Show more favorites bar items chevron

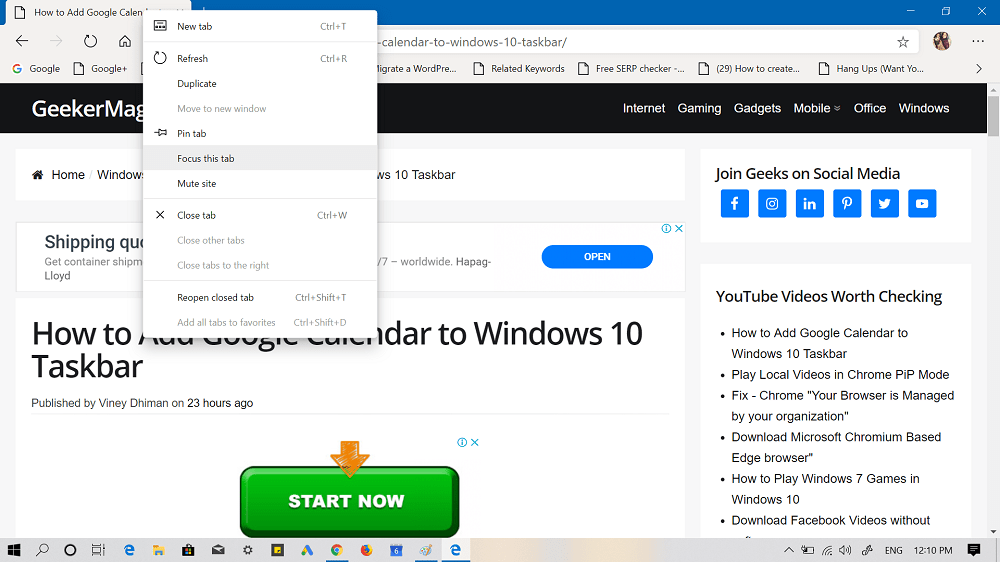[979, 68]
